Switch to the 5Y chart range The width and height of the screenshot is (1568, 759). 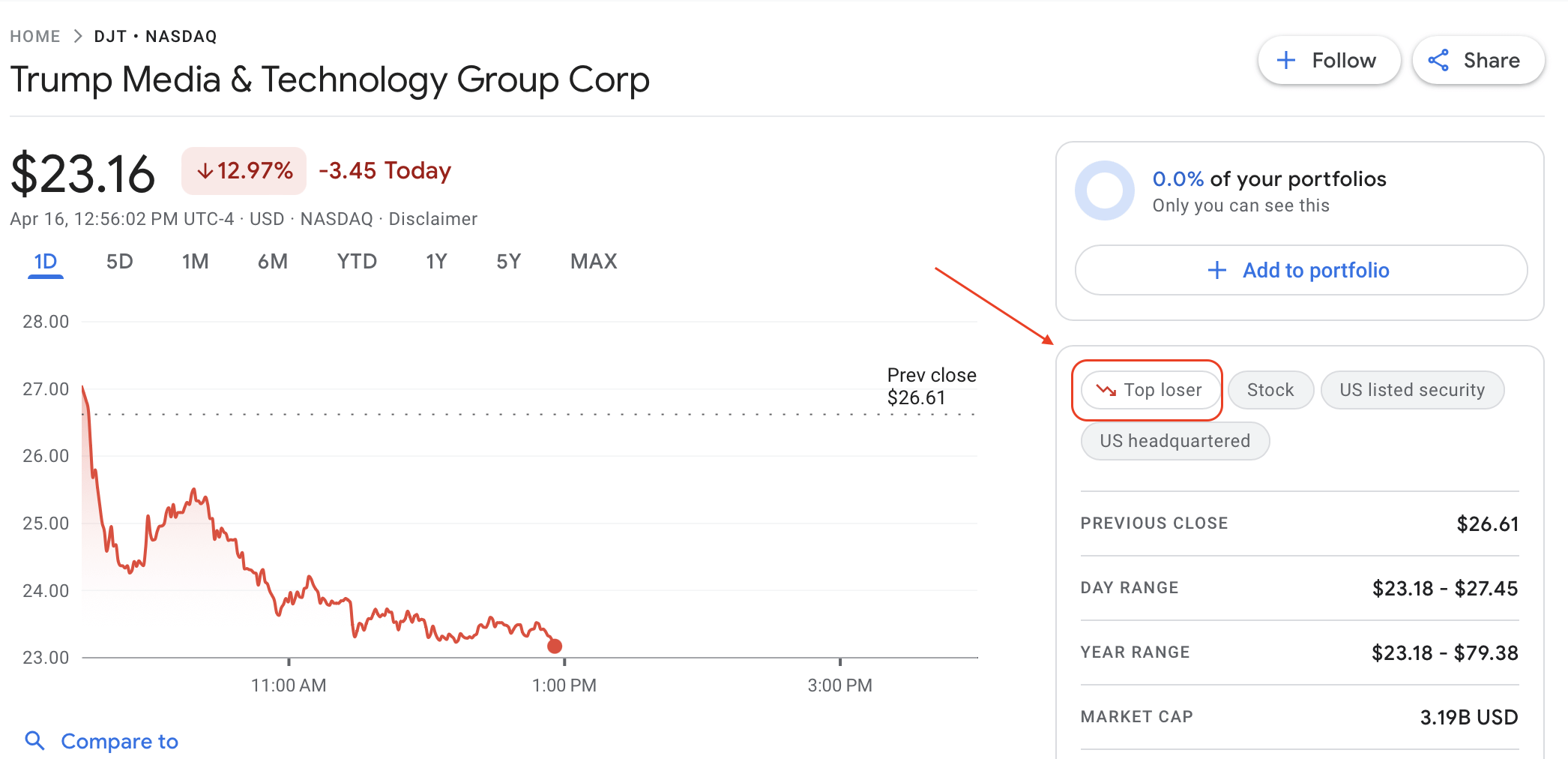pos(509,262)
